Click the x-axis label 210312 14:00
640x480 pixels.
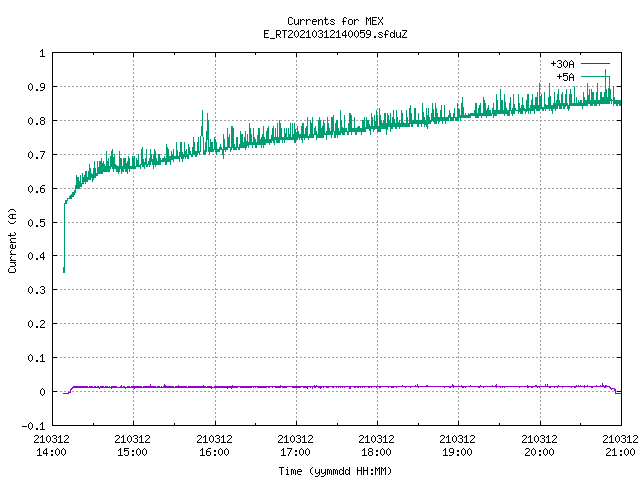[x=51, y=445]
